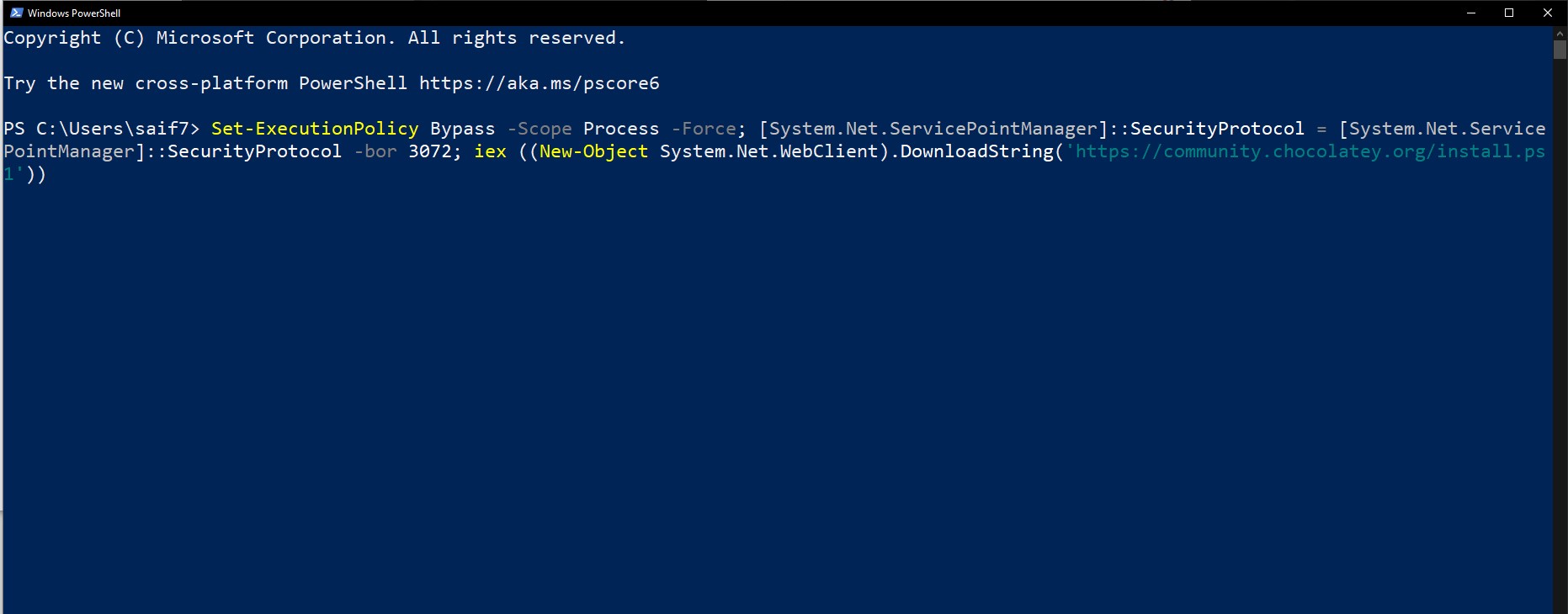Click the PowerShell icon in title bar

tap(16, 13)
